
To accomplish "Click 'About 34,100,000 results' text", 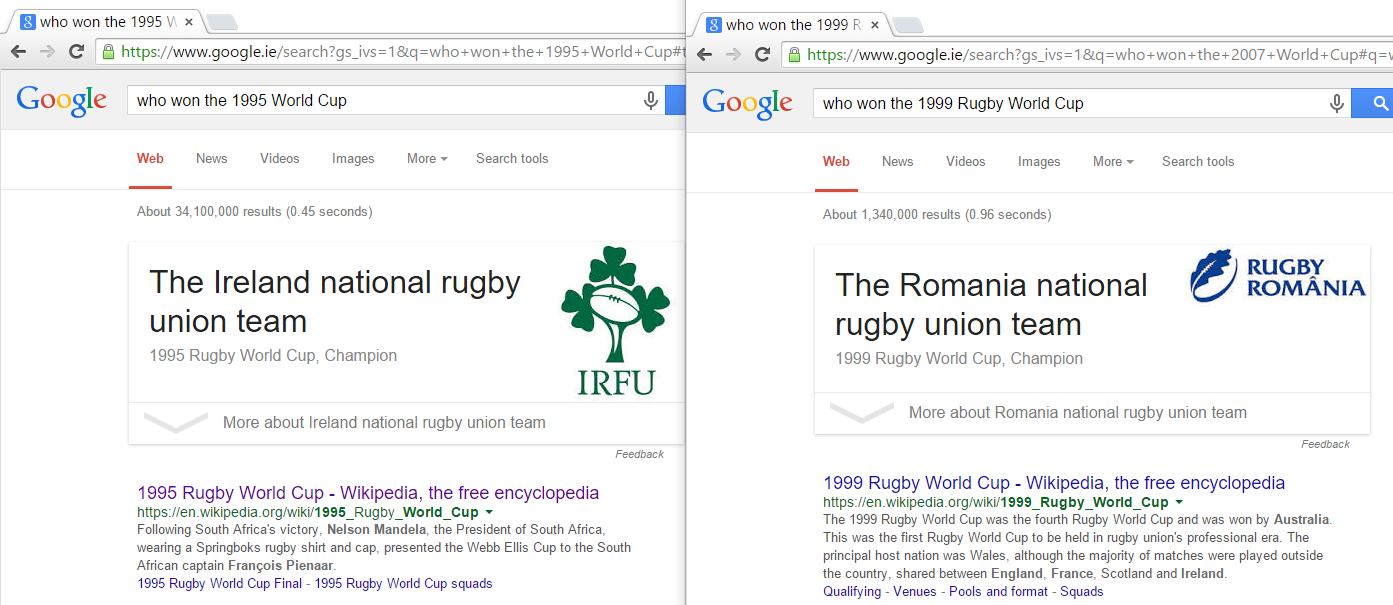I will click(209, 212).
